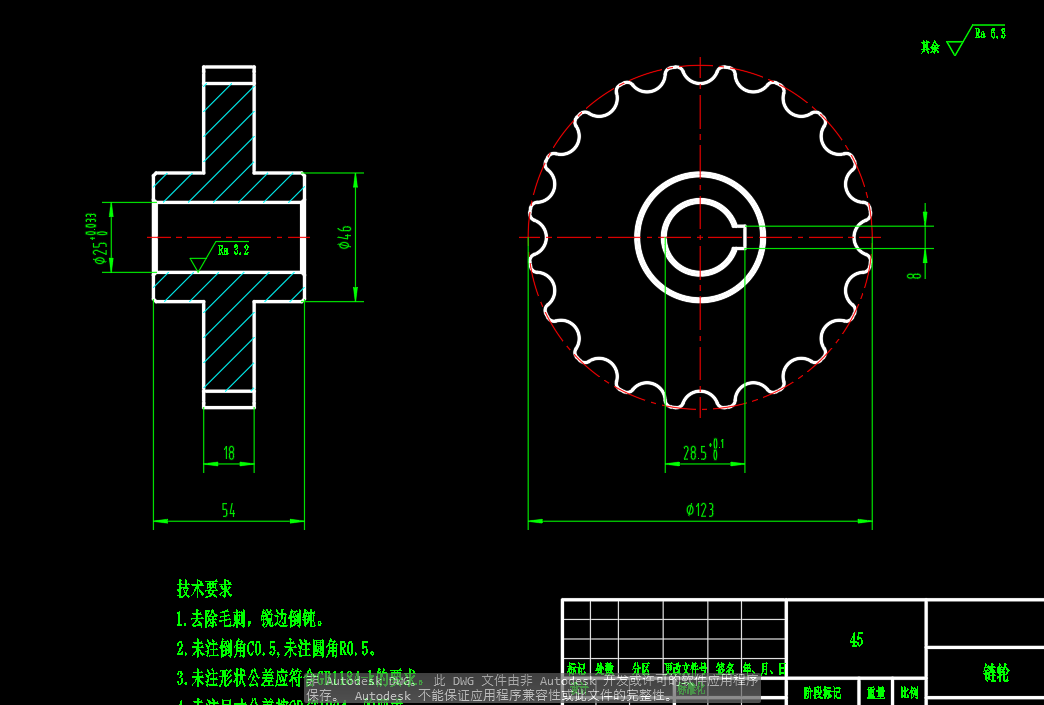The image size is (1044, 705).
Task: Select the ø25 bore tolerance dimension
Action: click(98, 238)
